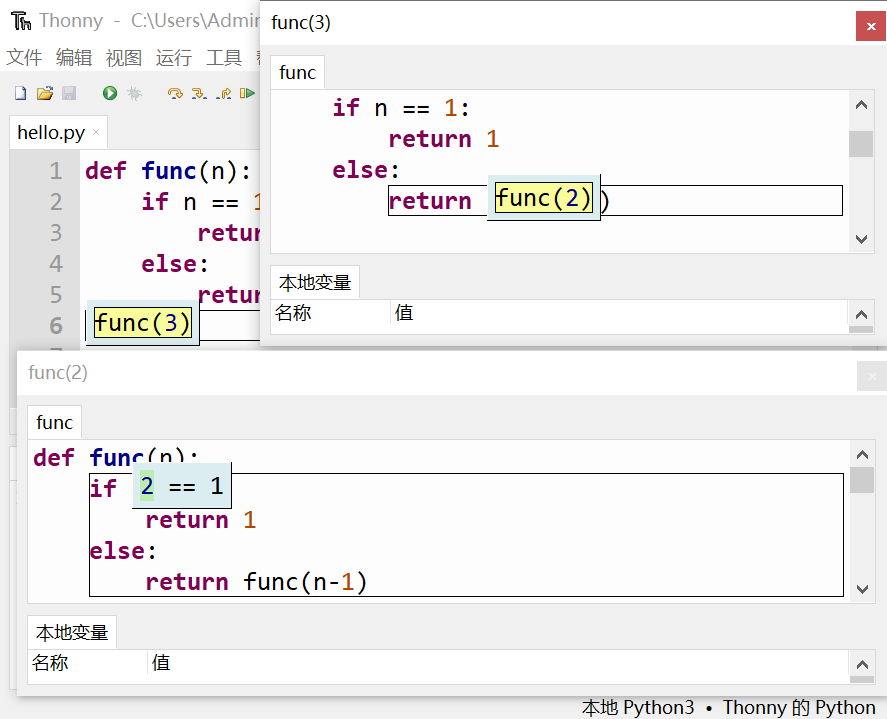Select the func tab in func(2) window

54,423
